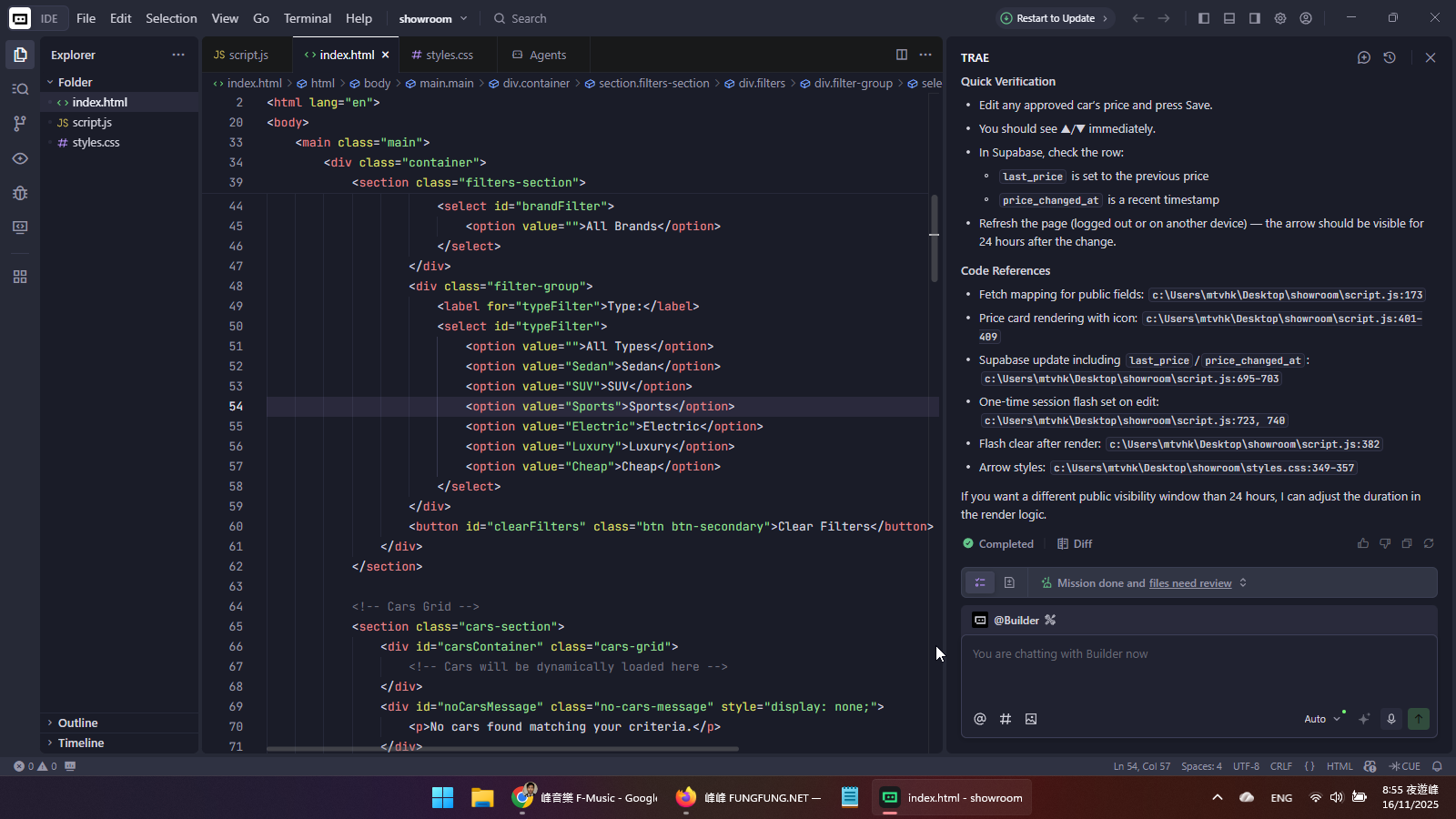This screenshot has height=819, width=1456.
Task: Open the Search panel in sidebar
Action: tap(20, 89)
